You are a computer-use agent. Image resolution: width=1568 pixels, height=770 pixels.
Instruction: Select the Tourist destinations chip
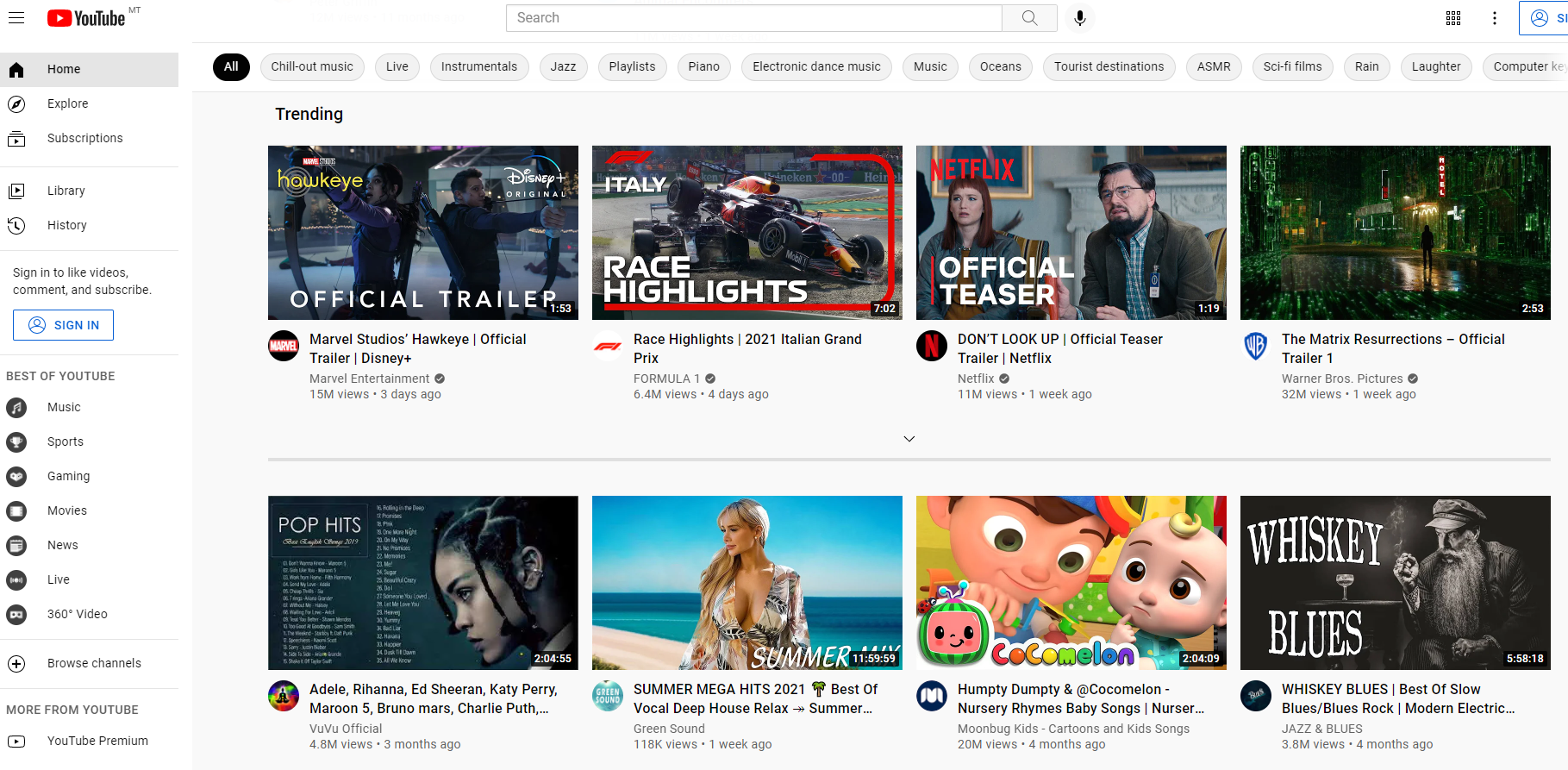(x=1109, y=66)
